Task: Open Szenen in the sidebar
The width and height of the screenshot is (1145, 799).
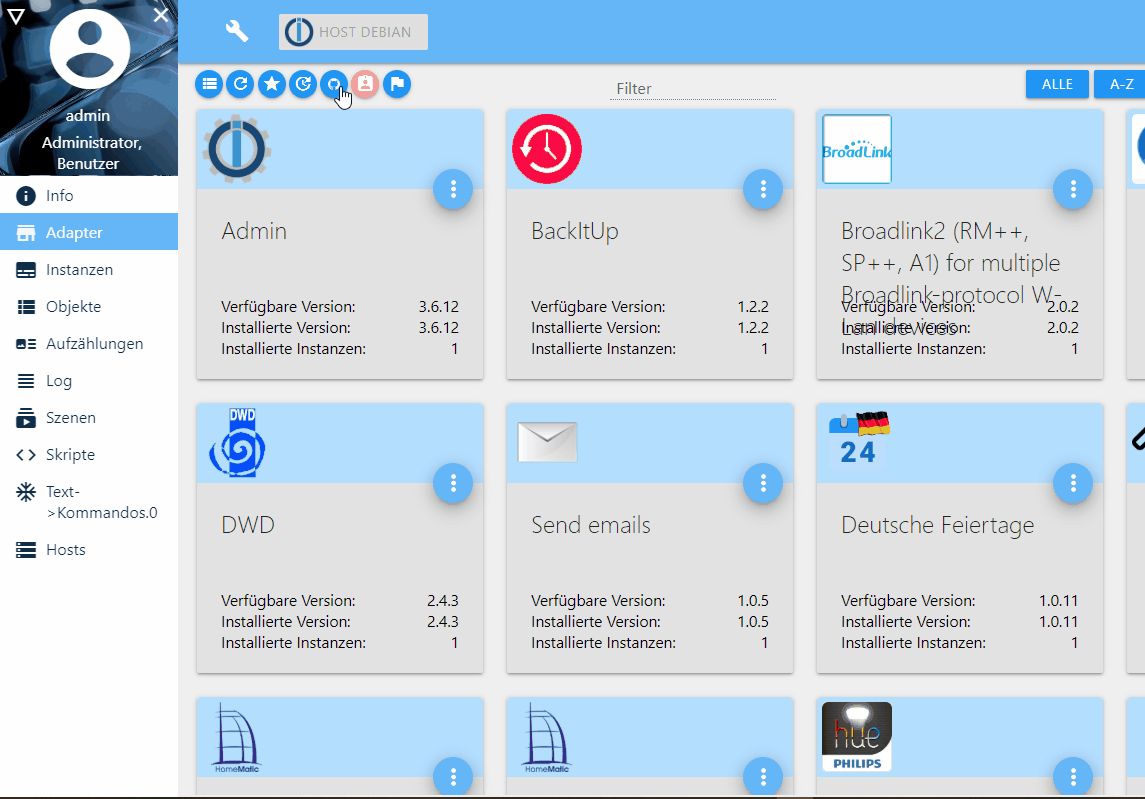Action: 89,418
